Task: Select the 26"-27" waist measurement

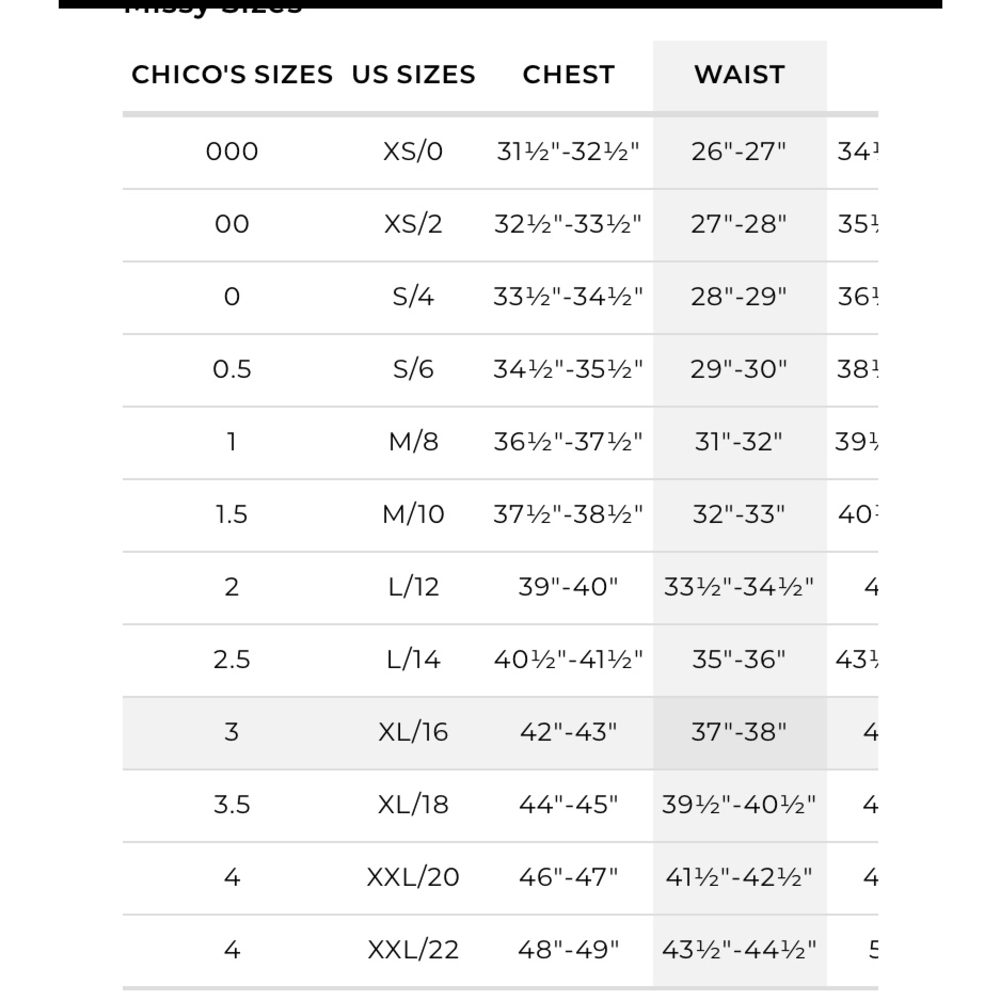Action: pyautogui.click(x=739, y=152)
